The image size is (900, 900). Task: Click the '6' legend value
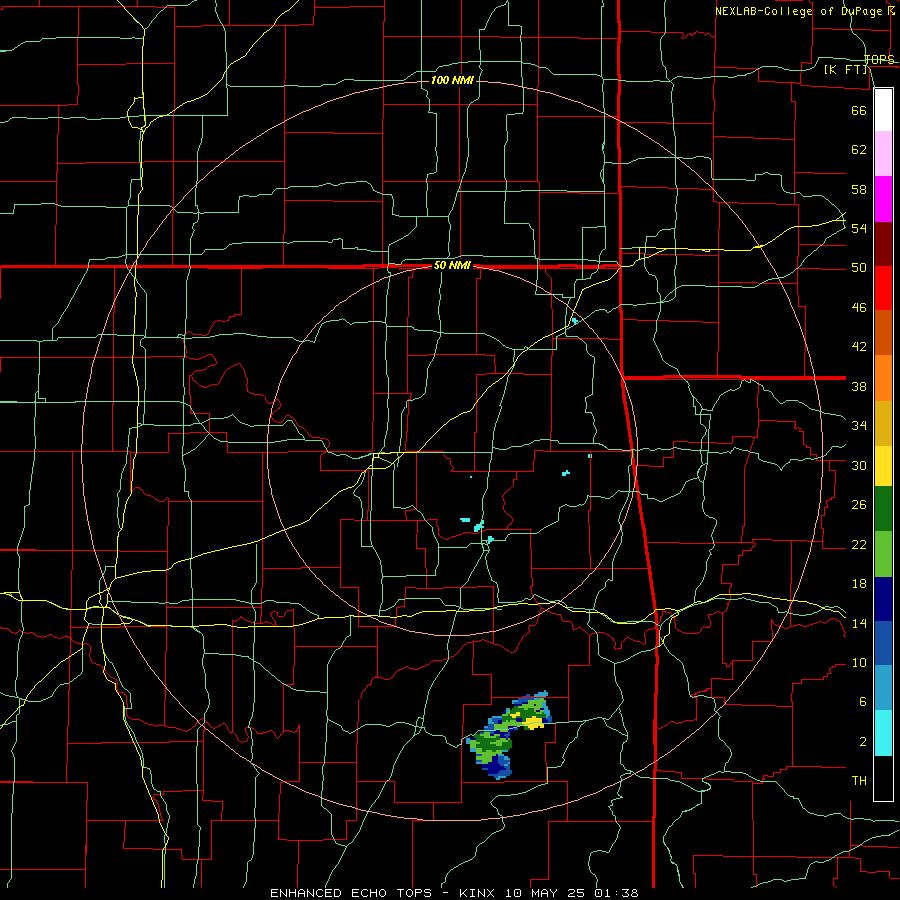(862, 701)
